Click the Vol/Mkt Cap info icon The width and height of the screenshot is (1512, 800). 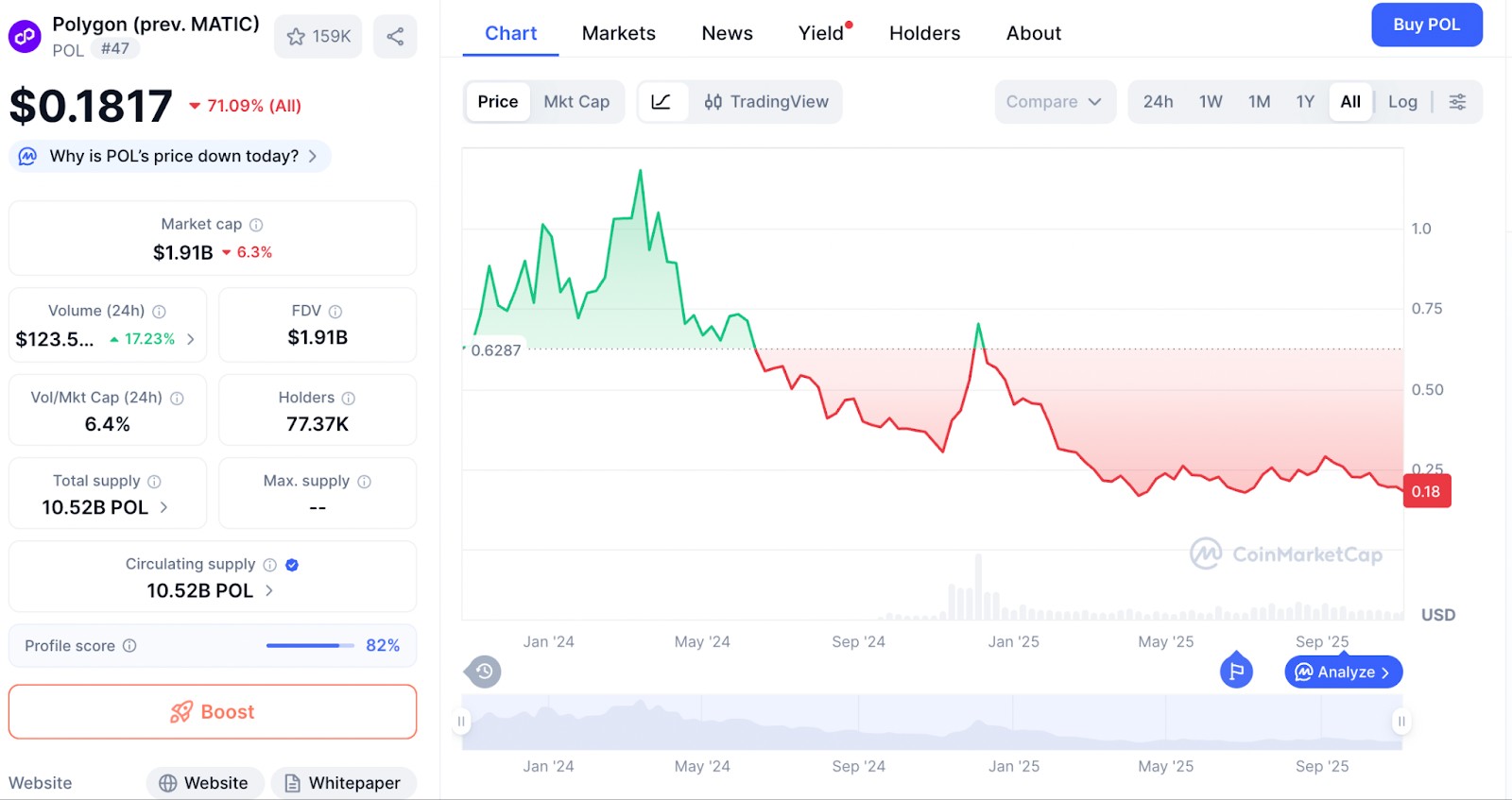coord(177,399)
